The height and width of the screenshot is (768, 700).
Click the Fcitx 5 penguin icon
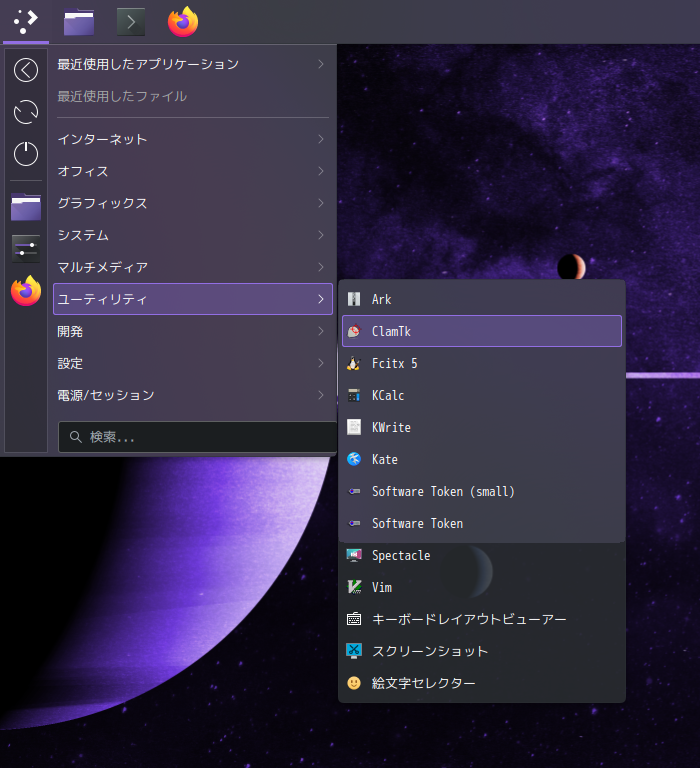point(354,363)
